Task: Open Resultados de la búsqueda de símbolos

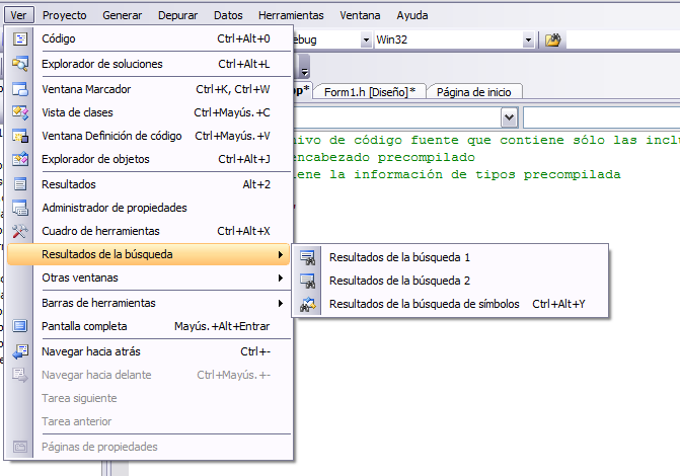Action: [450, 304]
